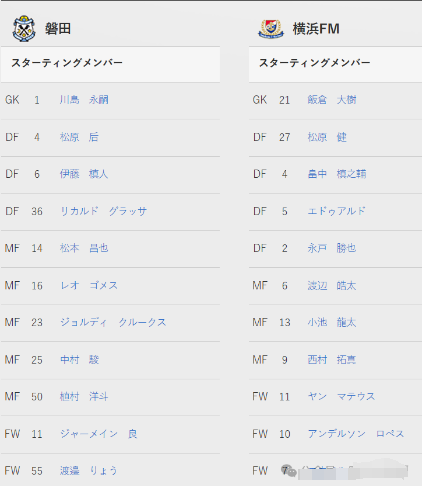
Task: Click the Yokohama defender 松原 健
Action: click(x=327, y=137)
